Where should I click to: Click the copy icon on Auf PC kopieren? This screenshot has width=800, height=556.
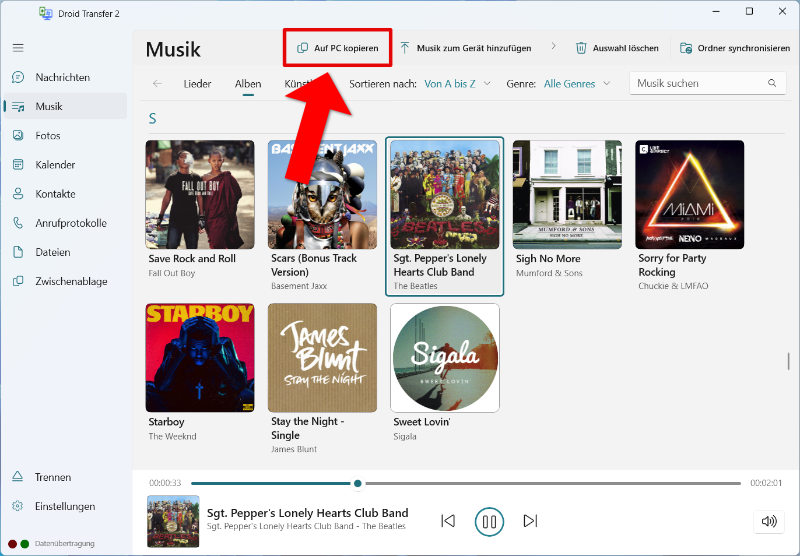point(303,48)
